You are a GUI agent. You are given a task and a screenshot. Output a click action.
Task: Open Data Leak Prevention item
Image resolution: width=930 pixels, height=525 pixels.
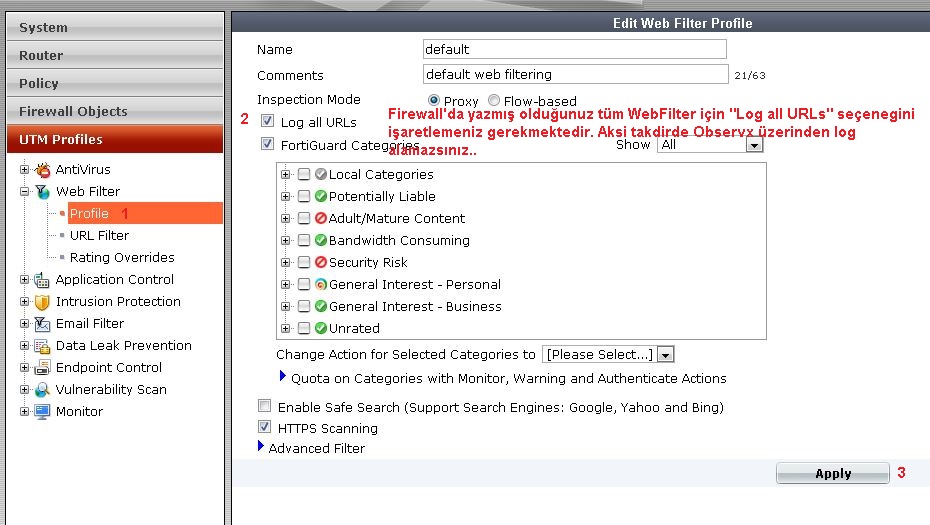123,346
